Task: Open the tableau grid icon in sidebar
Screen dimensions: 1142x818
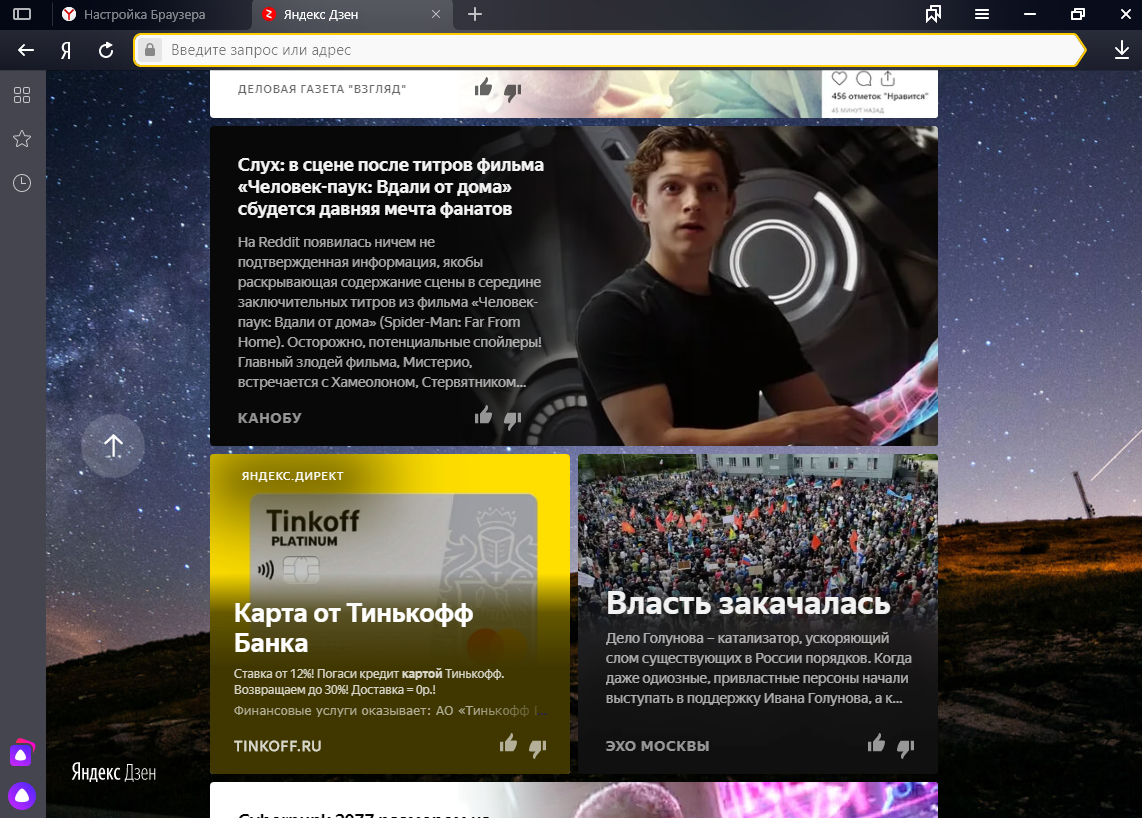Action: click(x=22, y=95)
